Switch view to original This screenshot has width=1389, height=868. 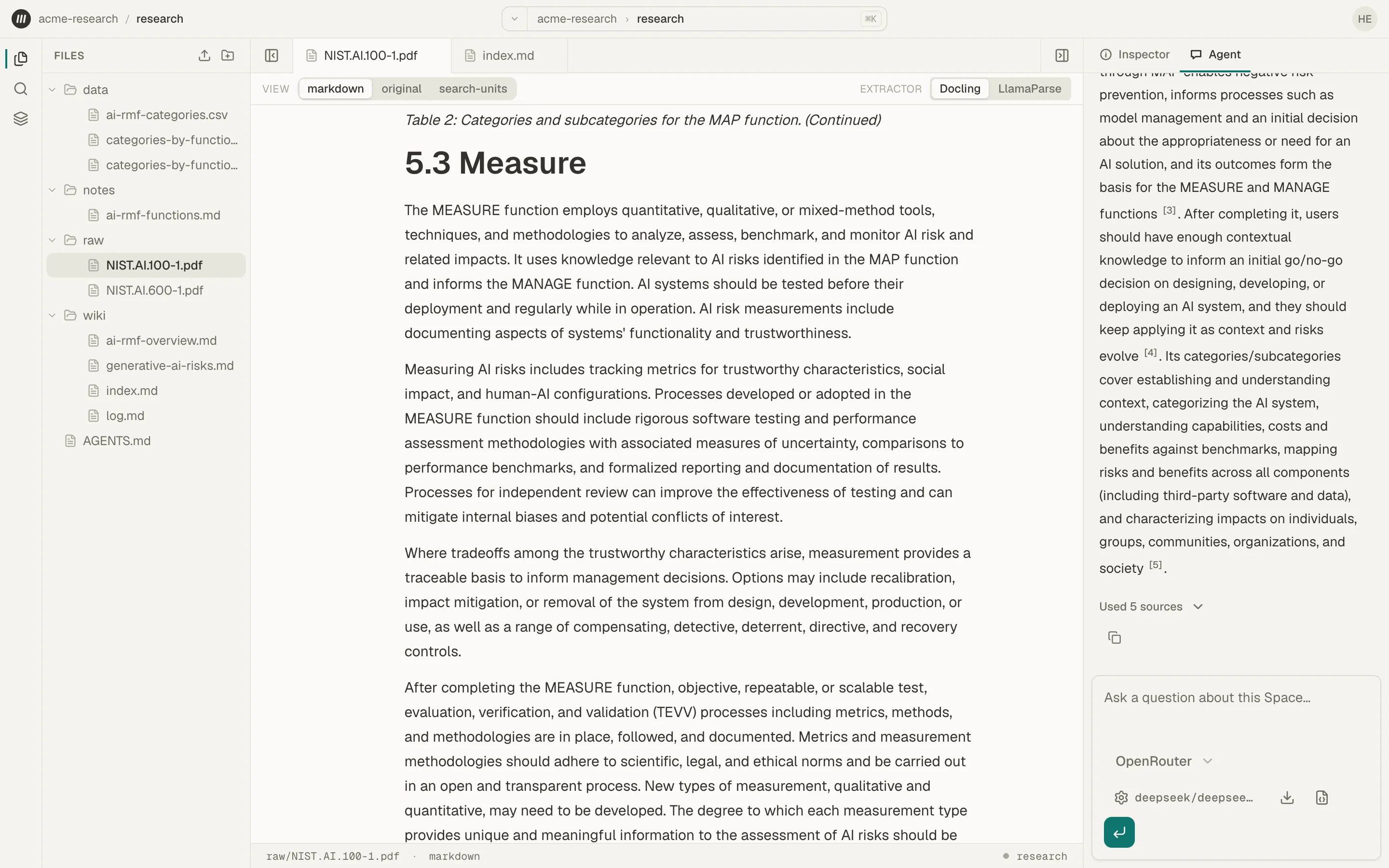(x=401, y=89)
